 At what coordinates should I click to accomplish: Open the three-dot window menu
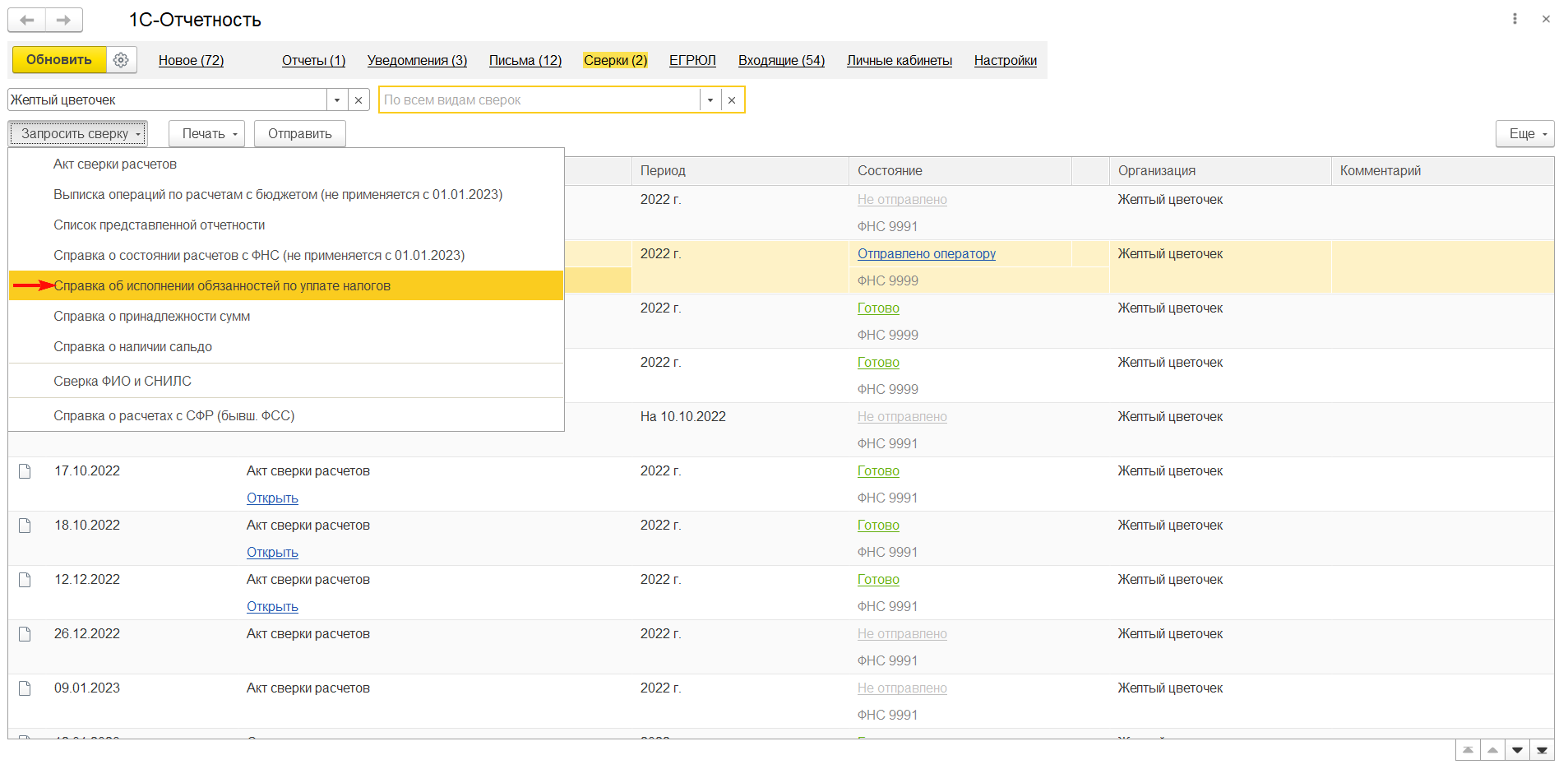click(1515, 19)
